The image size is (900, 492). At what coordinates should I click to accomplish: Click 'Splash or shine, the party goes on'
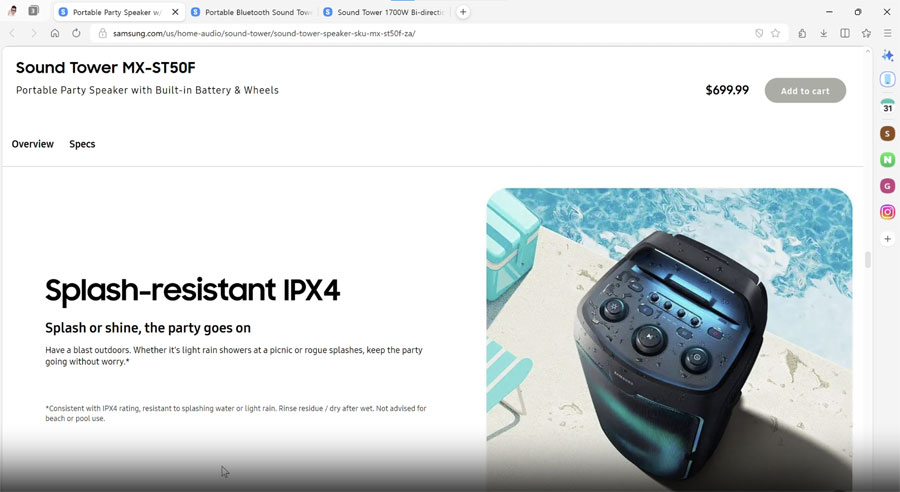pyautogui.click(x=148, y=328)
